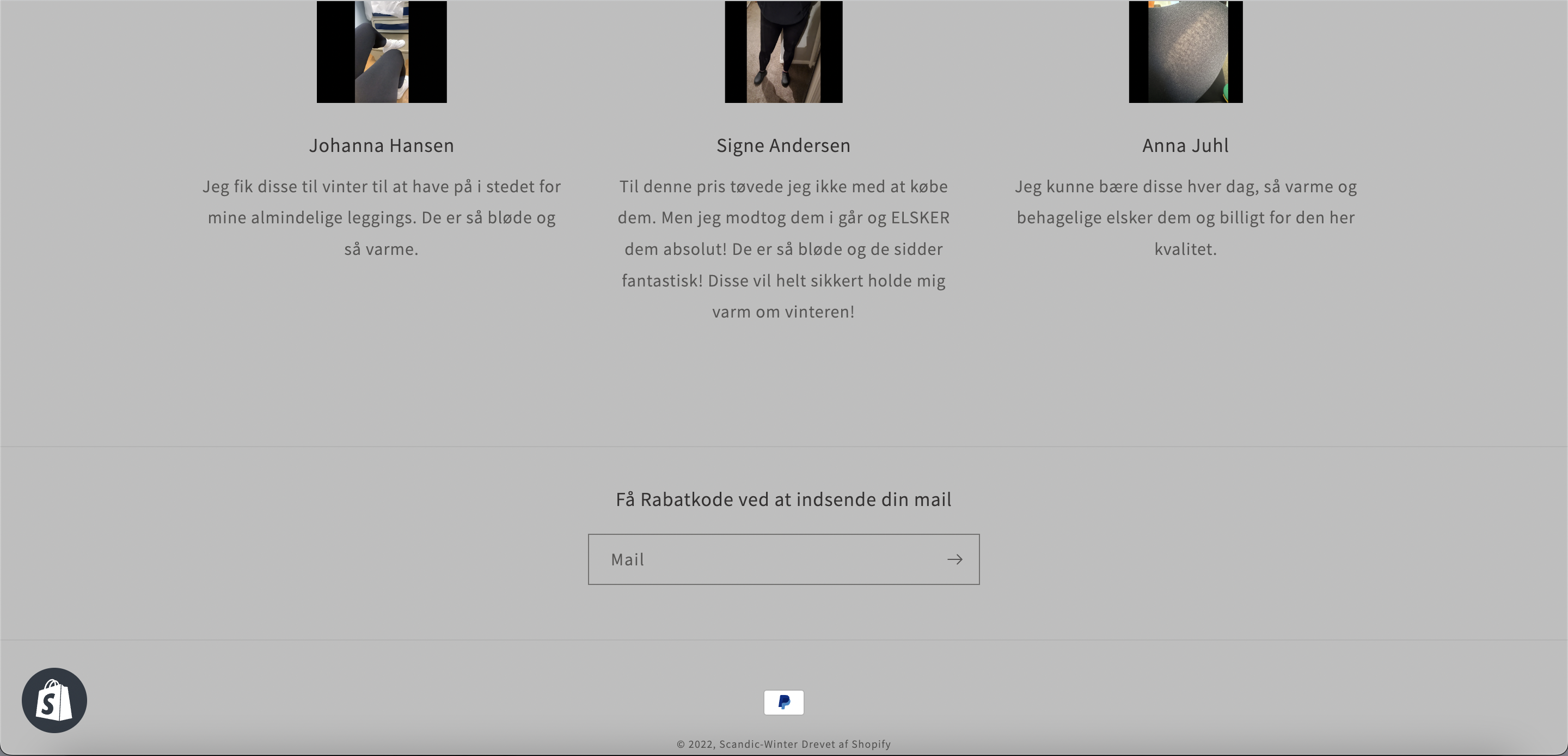The height and width of the screenshot is (756, 1568).
Task: Follow the Drevet af Shopify link
Action: (x=846, y=744)
